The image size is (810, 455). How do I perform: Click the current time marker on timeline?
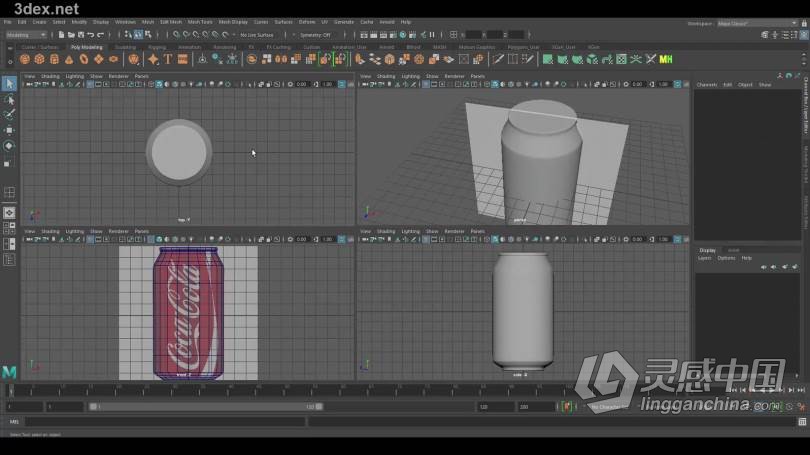10,390
